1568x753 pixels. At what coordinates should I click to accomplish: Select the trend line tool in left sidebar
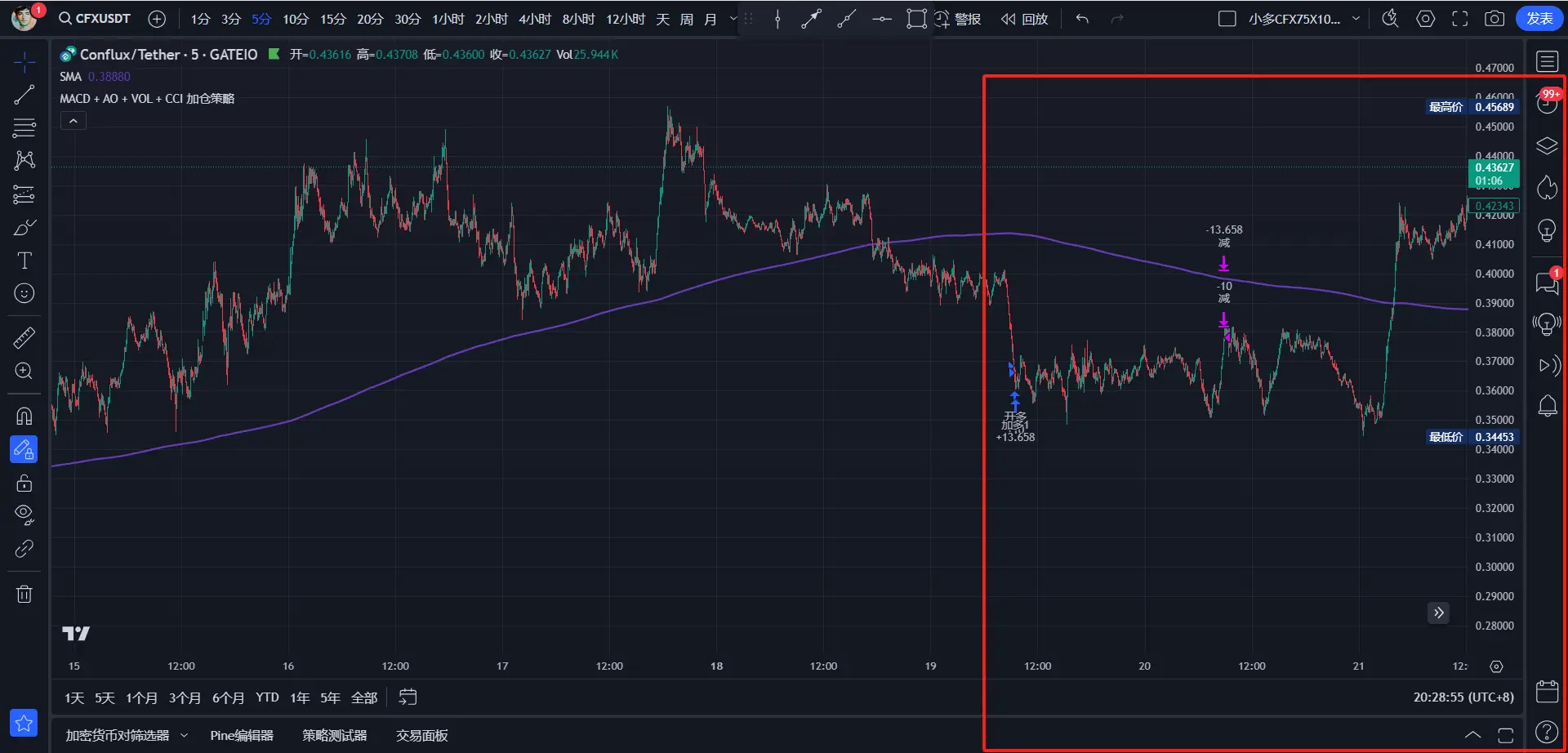[24, 95]
